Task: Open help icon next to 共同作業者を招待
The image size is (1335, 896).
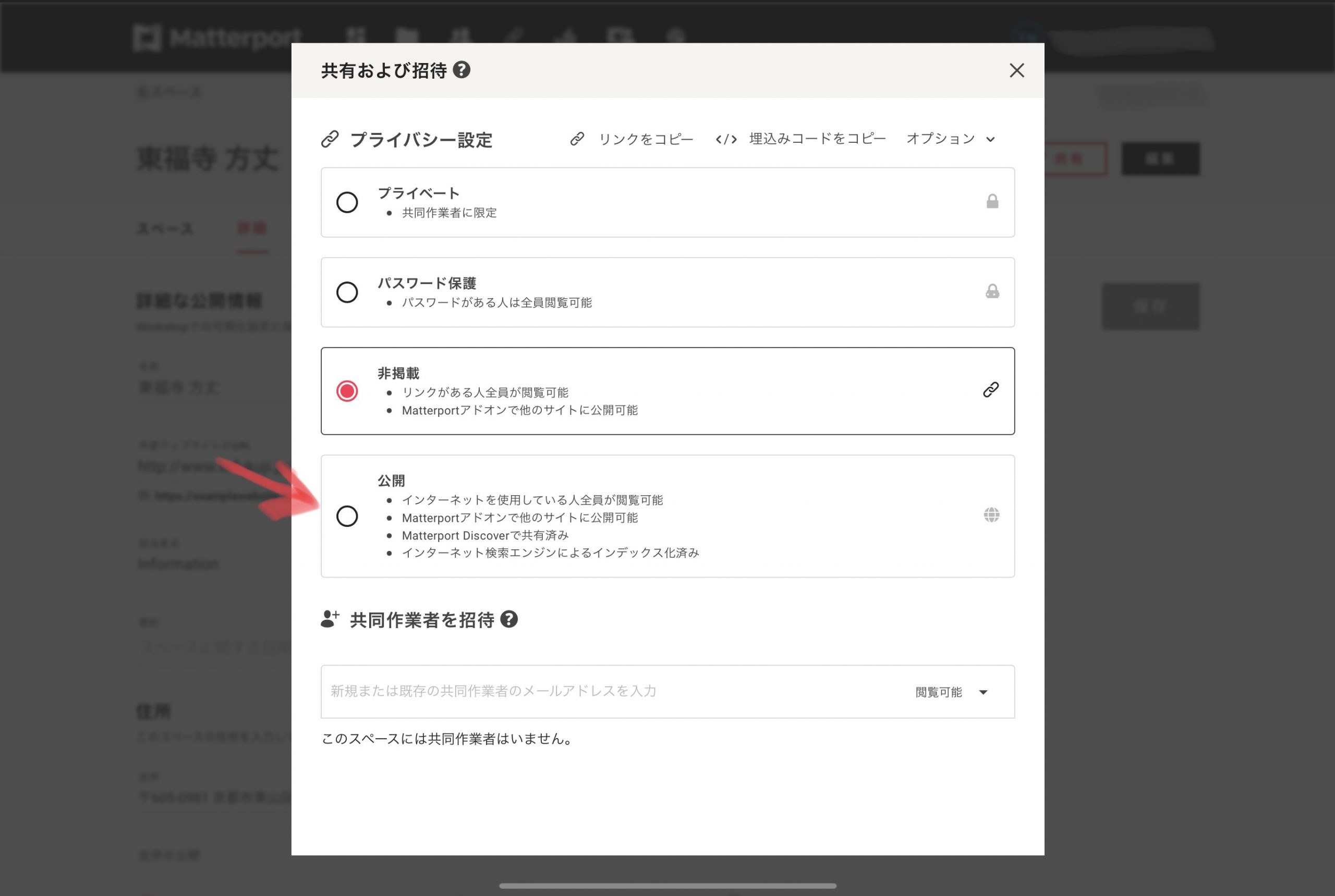Action: pos(509,619)
